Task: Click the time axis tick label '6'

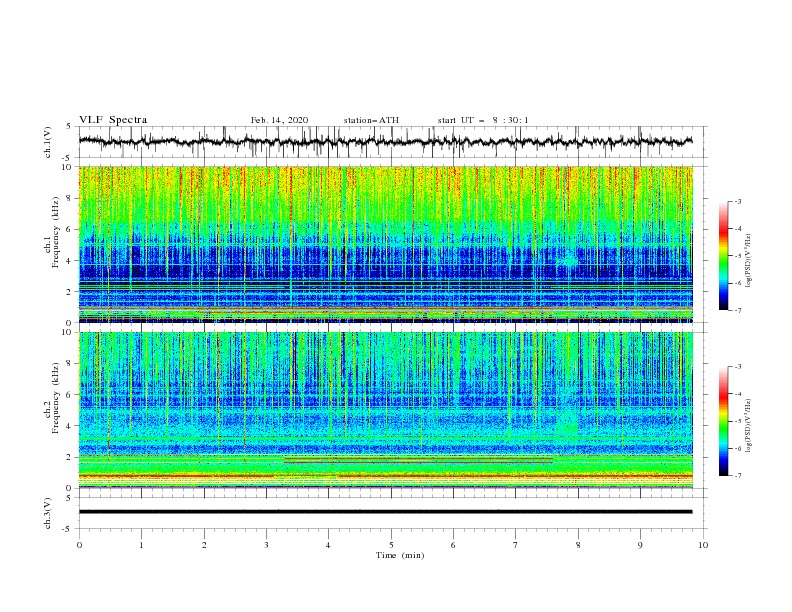Action: (453, 545)
